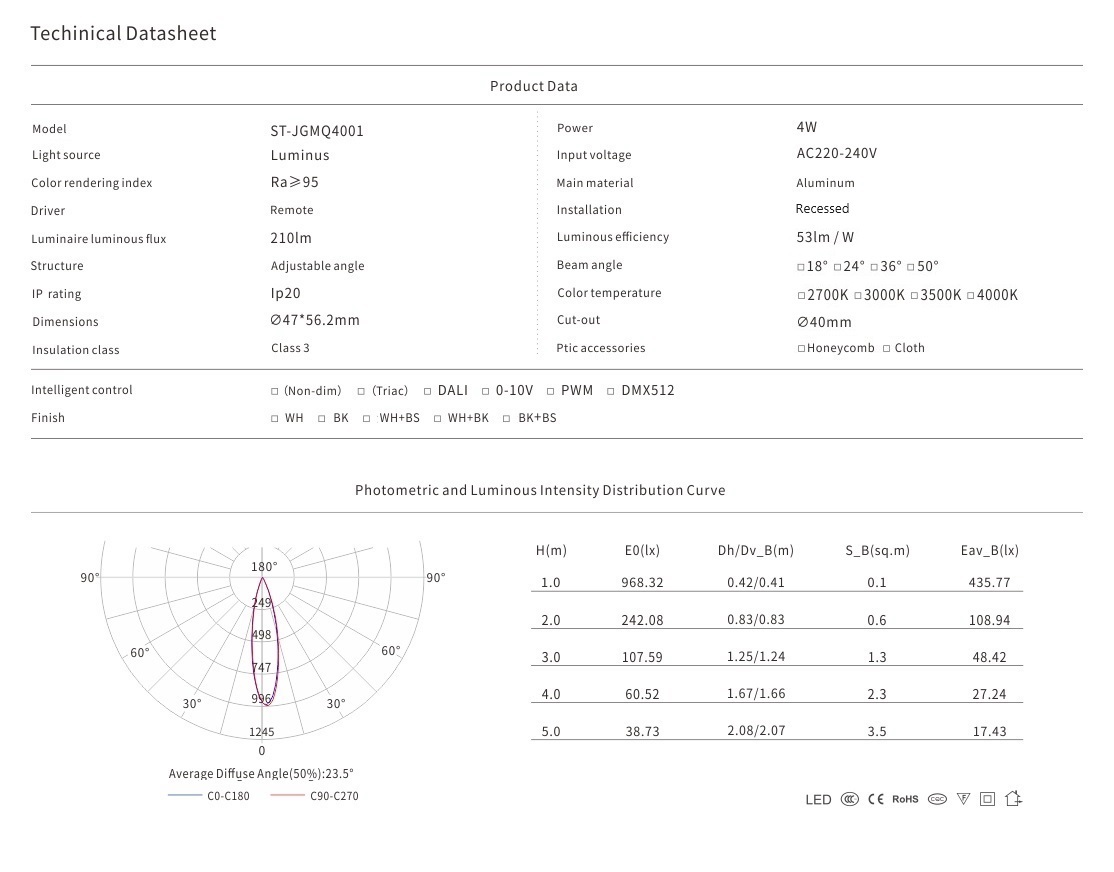Tick the WH+BS finish checkbox
Screen dimensions: 1114x872
(x=368, y=419)
